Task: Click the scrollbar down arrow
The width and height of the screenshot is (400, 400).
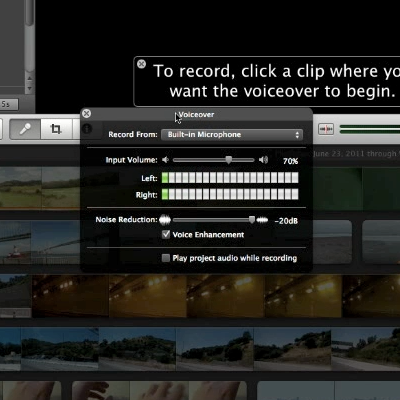Action: pyautogui.click(x=30, y=88)
